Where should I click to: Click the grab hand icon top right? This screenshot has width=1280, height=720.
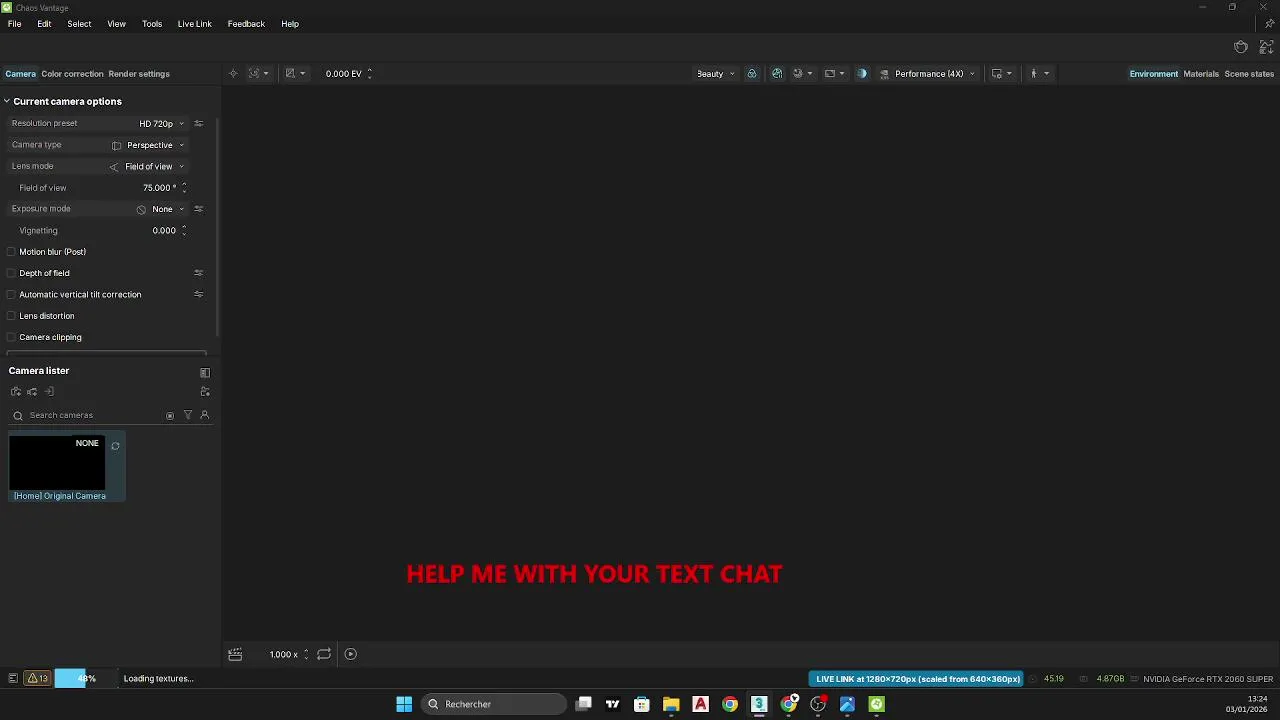pyautogui.click(x=1241, y=47)
